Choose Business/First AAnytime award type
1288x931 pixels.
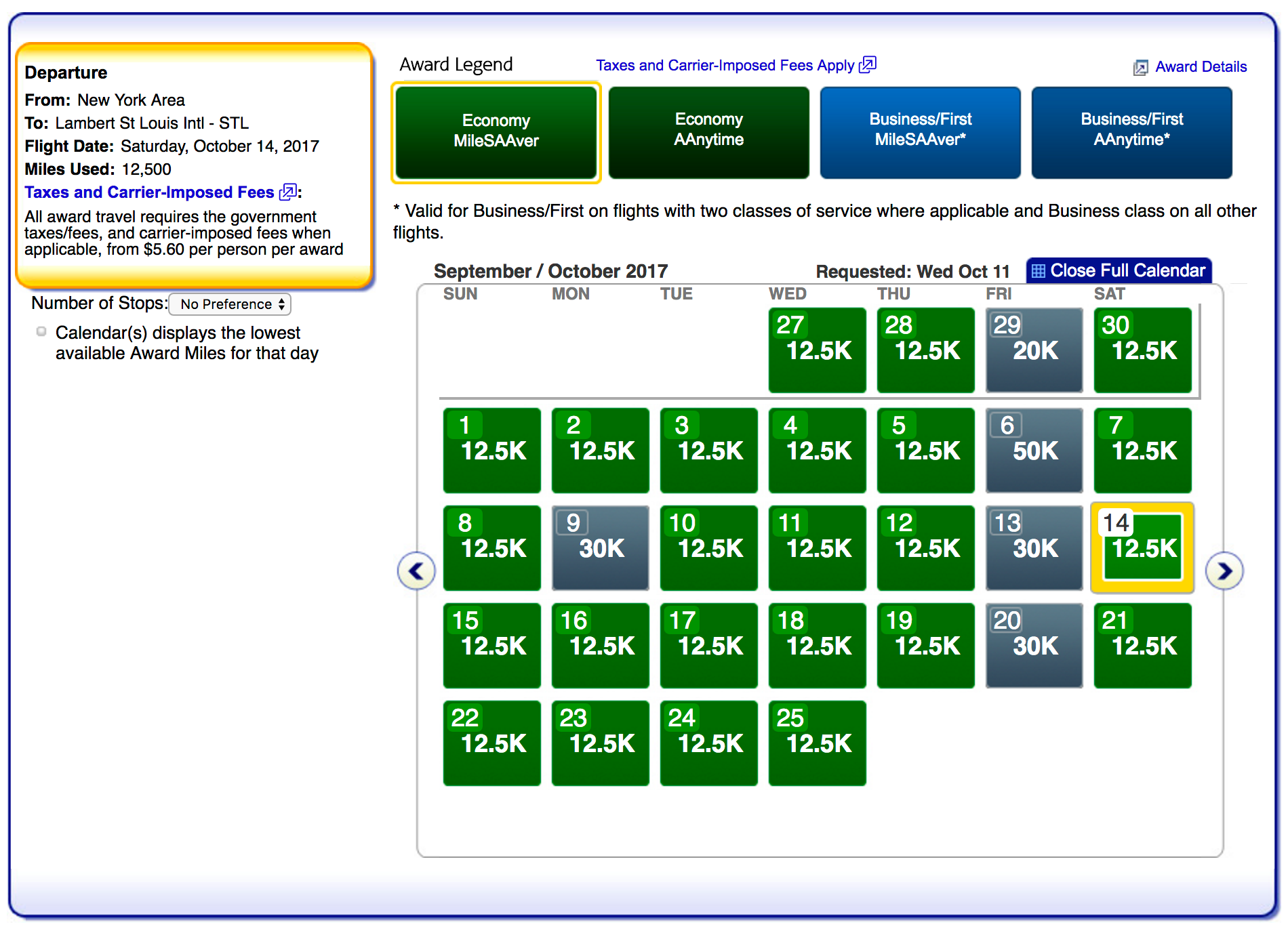(x=1131, y=132)
